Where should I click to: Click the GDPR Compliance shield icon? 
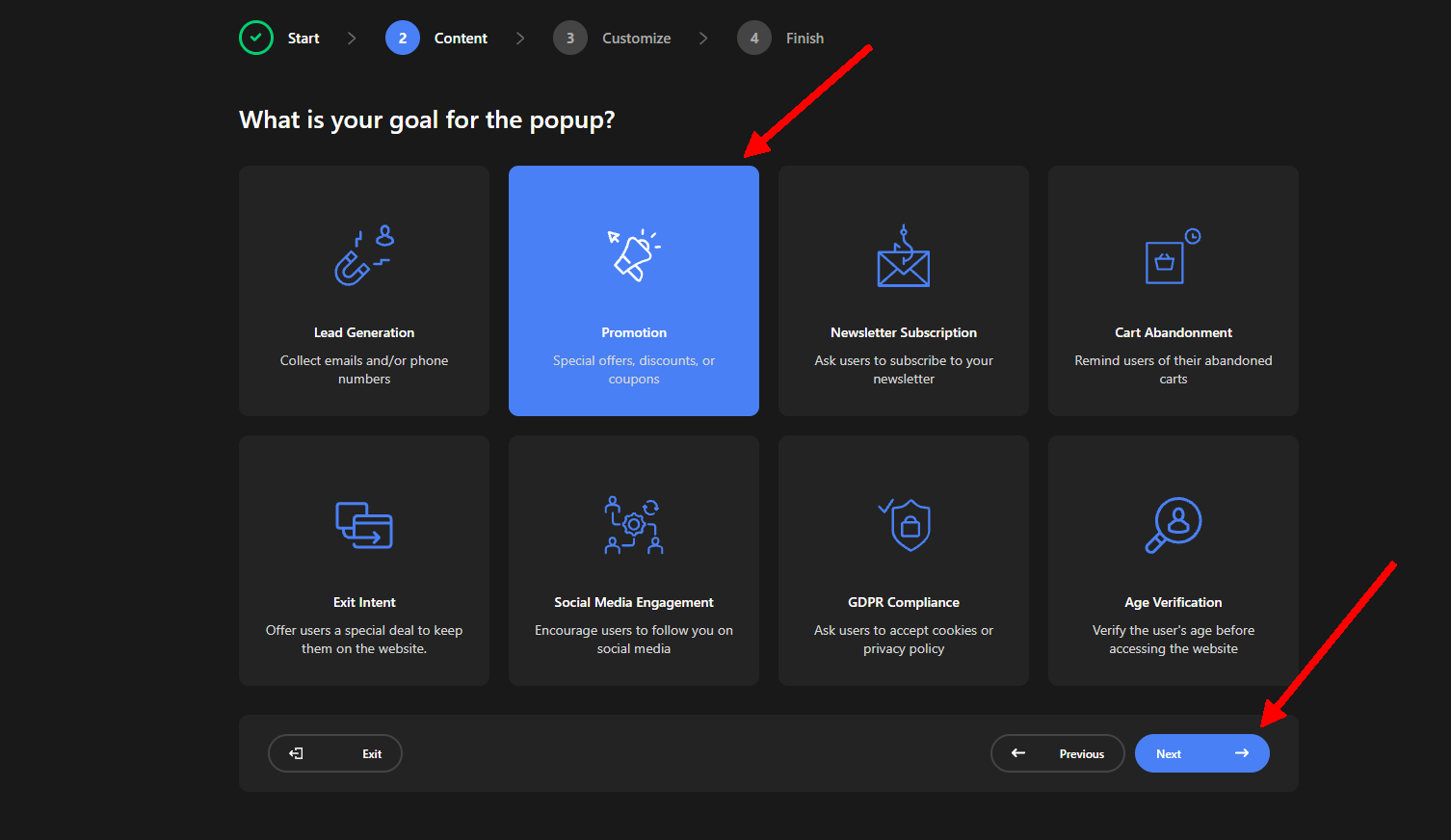coord(904,525)
